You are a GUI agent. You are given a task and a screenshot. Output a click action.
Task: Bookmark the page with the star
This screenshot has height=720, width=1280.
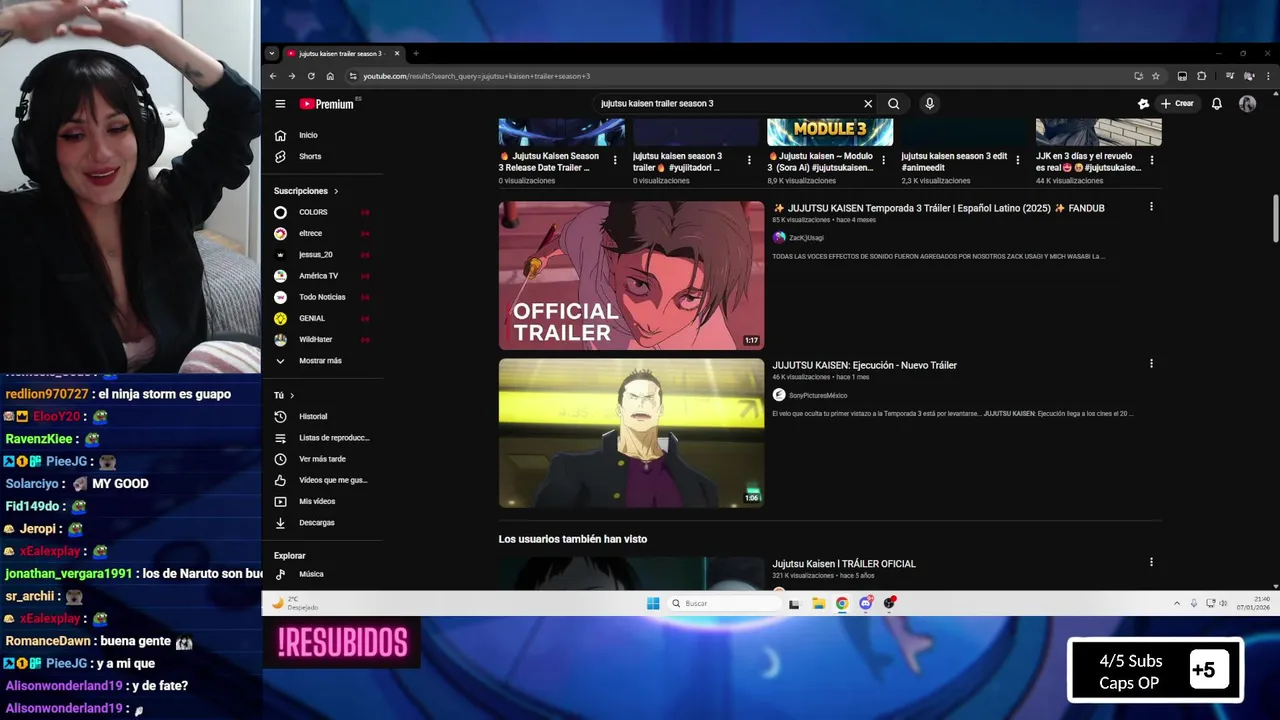point(1156,76)
